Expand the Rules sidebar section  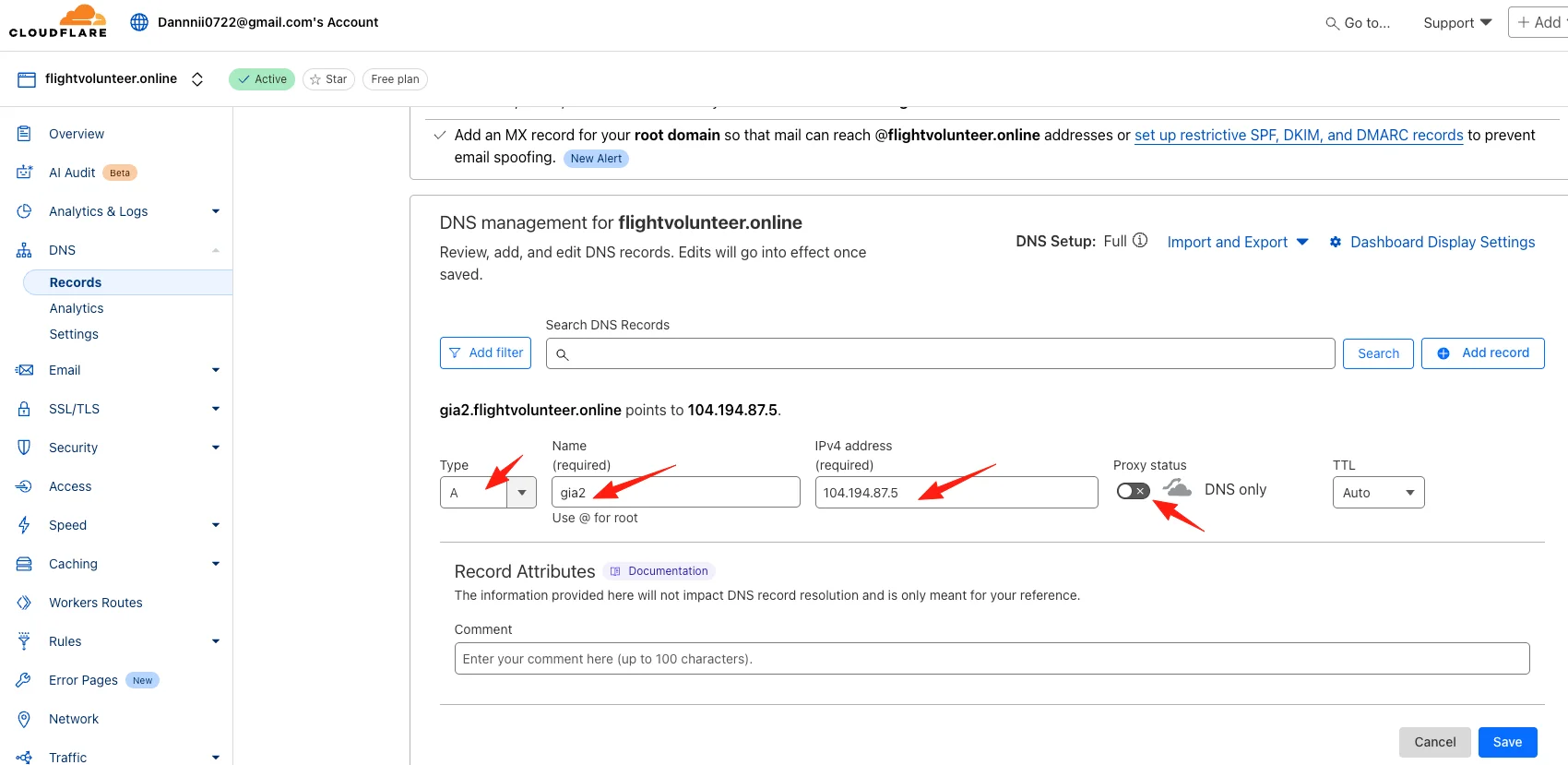click(x=216, y=641)
